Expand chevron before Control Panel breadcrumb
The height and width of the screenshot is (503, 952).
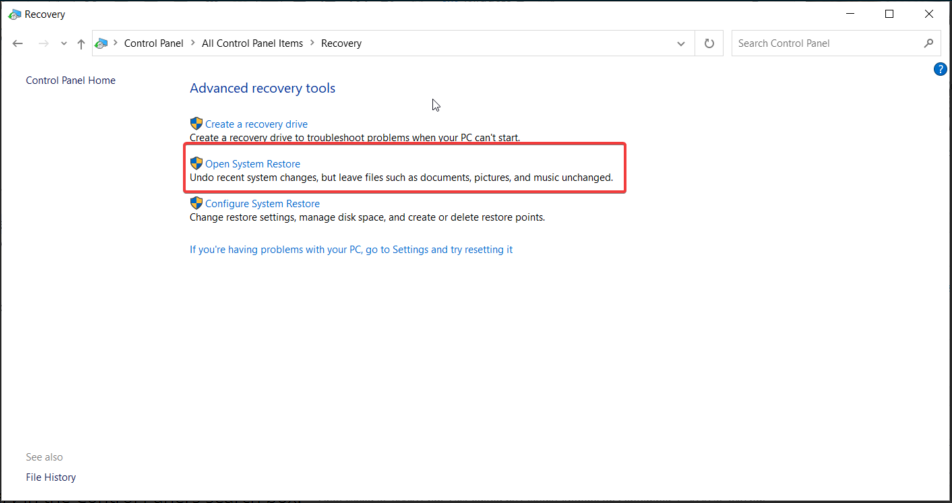(x=115, y=43)
